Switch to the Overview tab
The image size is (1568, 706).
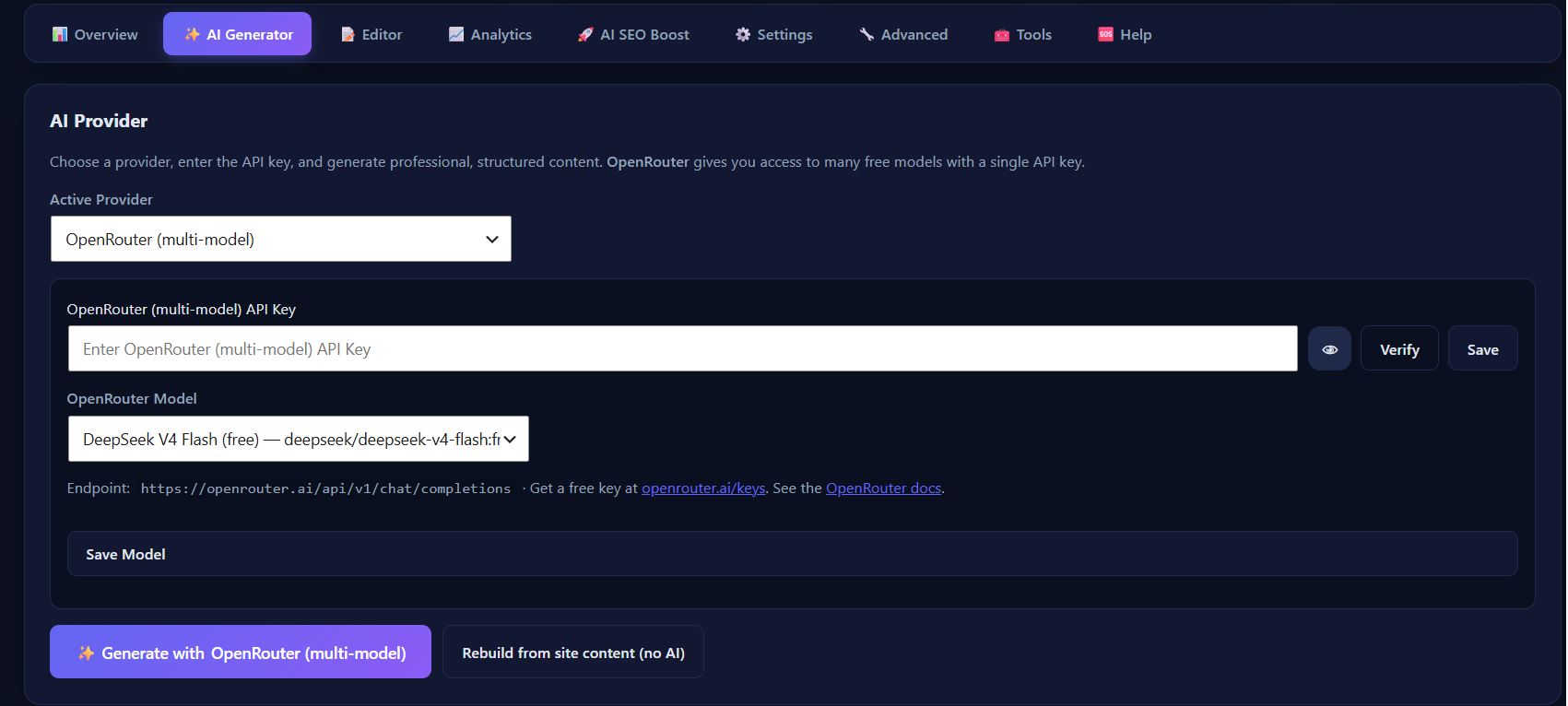coord(96,34)
